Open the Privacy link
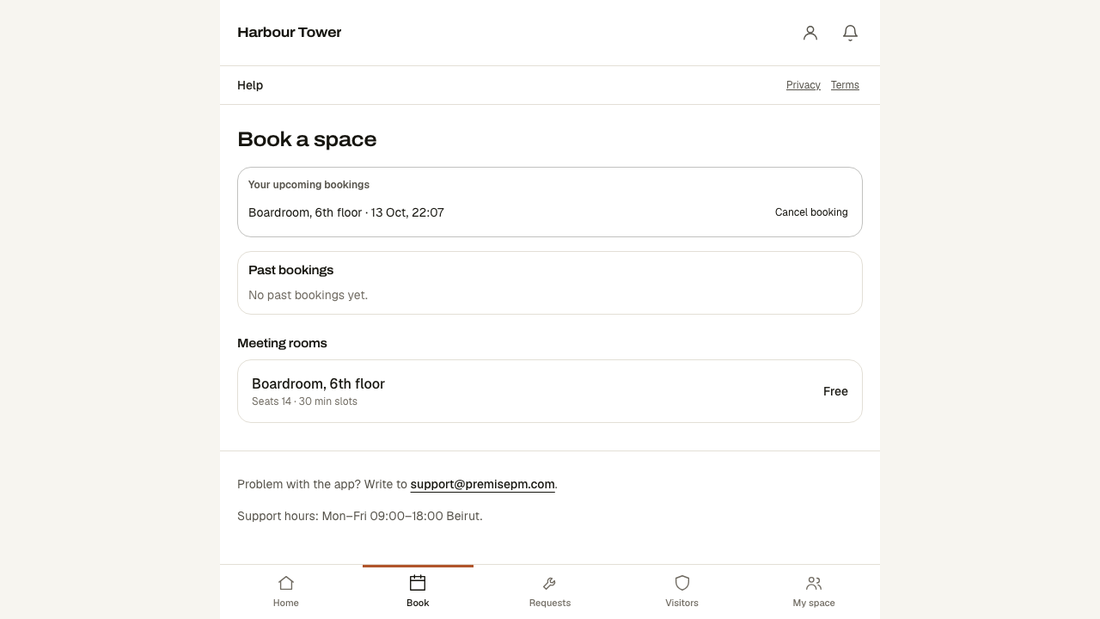1100x619 pixels. point(803,85)
